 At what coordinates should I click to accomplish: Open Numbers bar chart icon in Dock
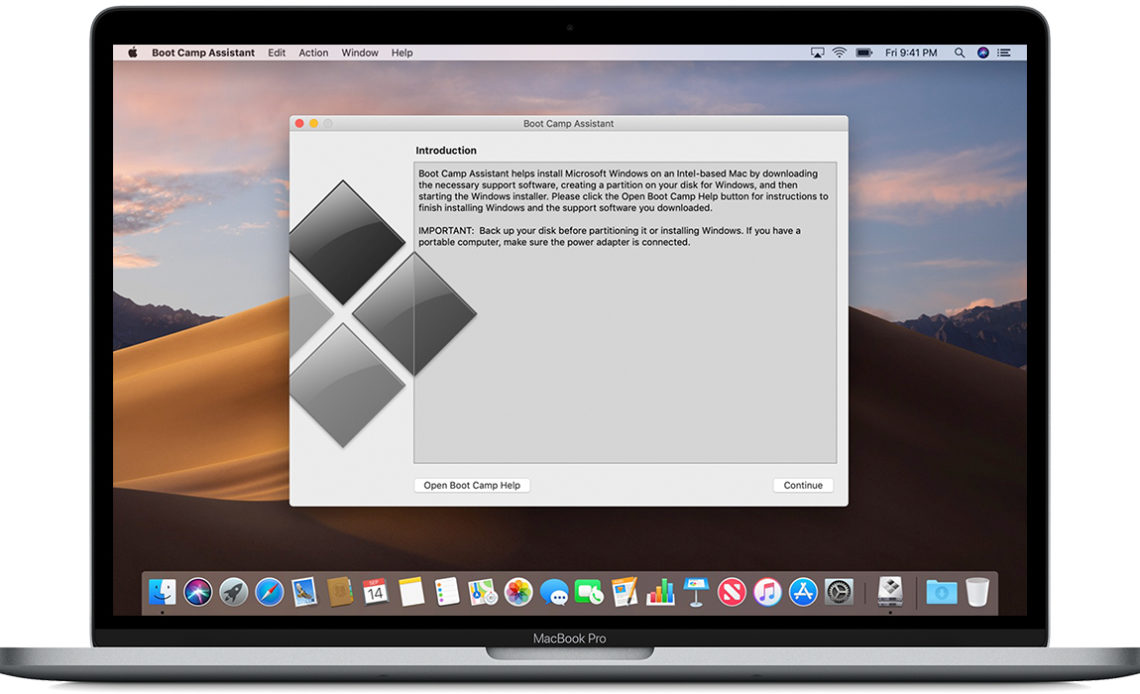tap(660, 592)
